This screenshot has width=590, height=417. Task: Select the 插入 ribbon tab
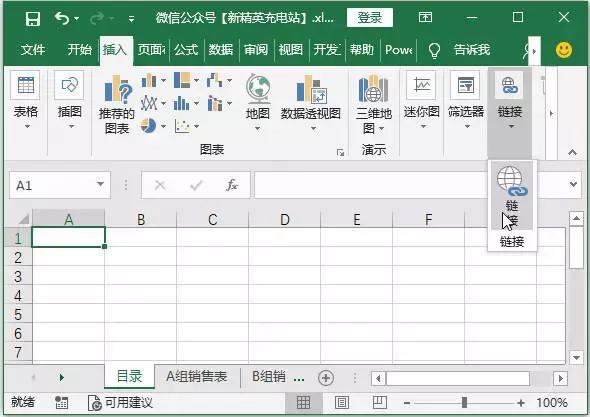115,49
